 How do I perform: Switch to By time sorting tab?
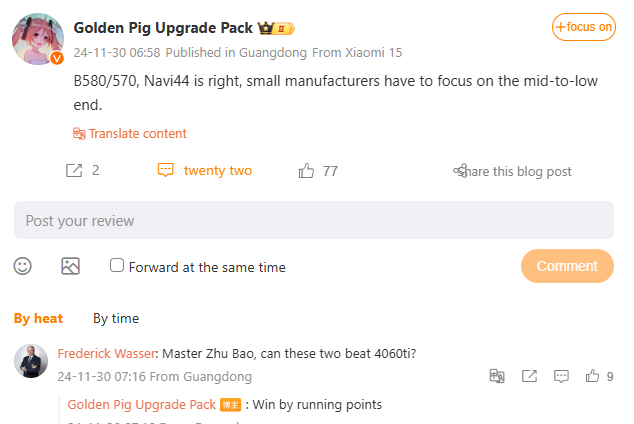coord(116,318)
